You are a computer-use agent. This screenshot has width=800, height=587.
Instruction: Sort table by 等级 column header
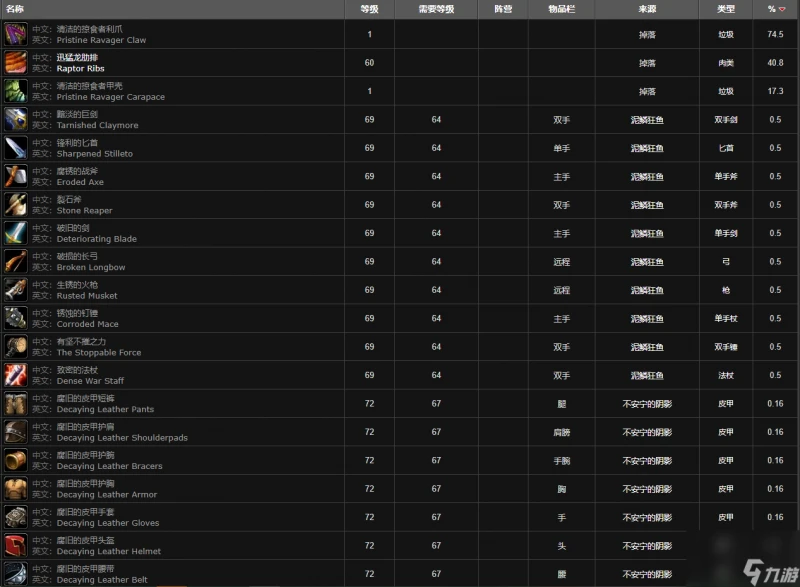(x=369, y=9)
